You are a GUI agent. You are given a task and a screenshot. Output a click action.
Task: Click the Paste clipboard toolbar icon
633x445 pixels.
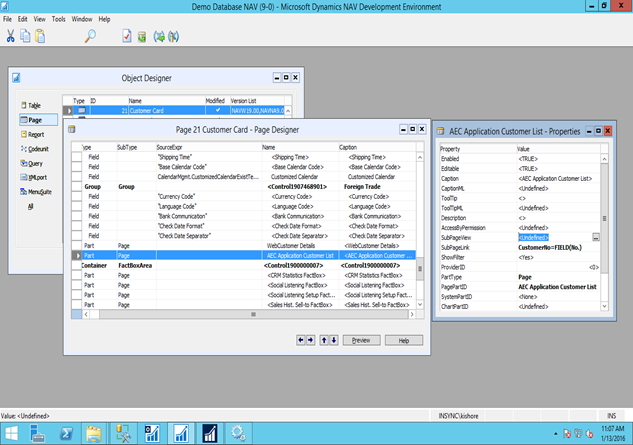click(40, 36)
